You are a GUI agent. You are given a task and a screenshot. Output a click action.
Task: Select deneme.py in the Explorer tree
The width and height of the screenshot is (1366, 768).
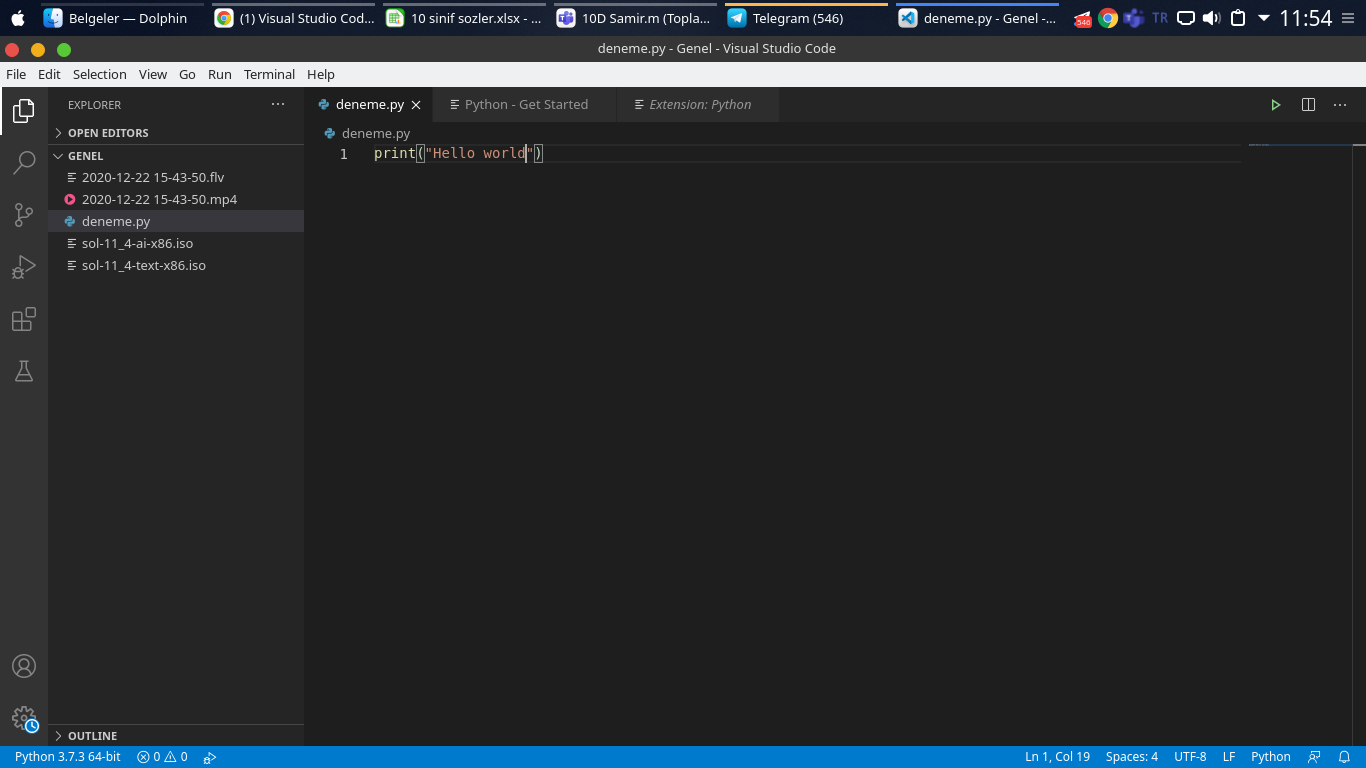[176, 221]
